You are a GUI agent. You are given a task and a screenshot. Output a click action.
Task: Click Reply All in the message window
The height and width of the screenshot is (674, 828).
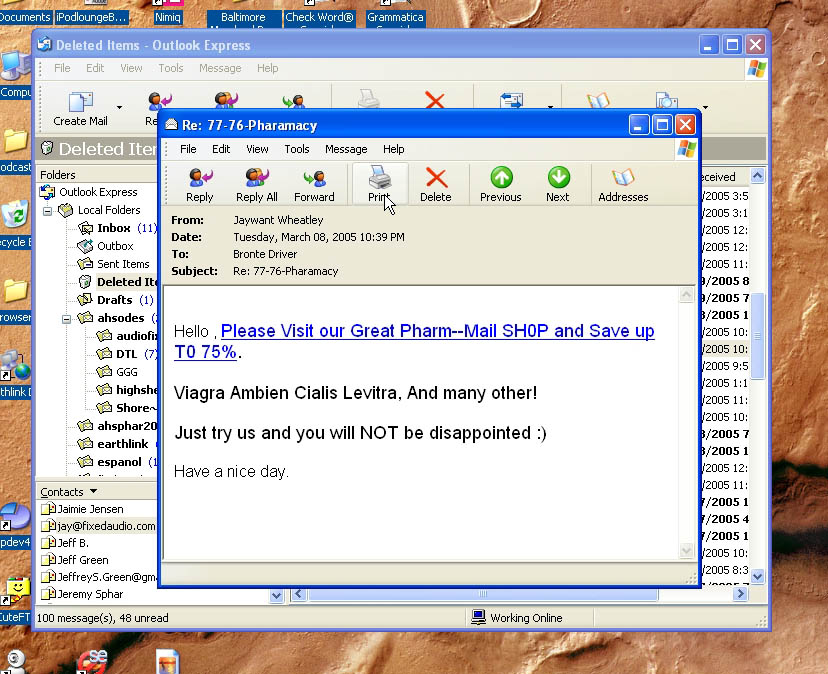click(x=257, y=184)
